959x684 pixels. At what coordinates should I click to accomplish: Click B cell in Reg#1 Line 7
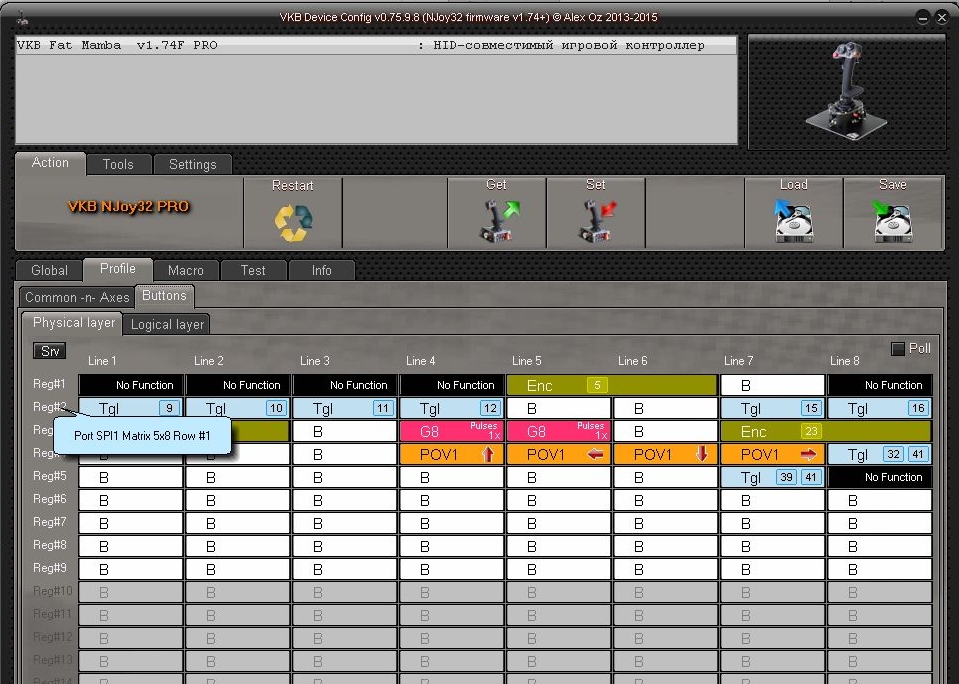772,385
